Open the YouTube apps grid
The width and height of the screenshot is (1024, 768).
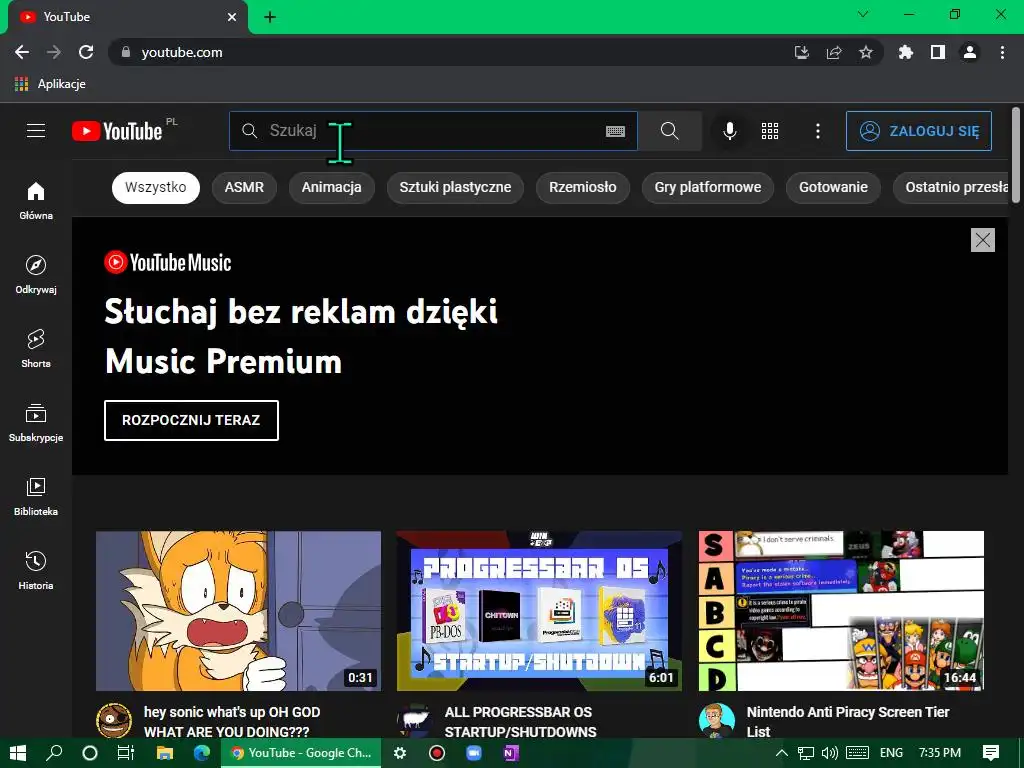[770, 131]
